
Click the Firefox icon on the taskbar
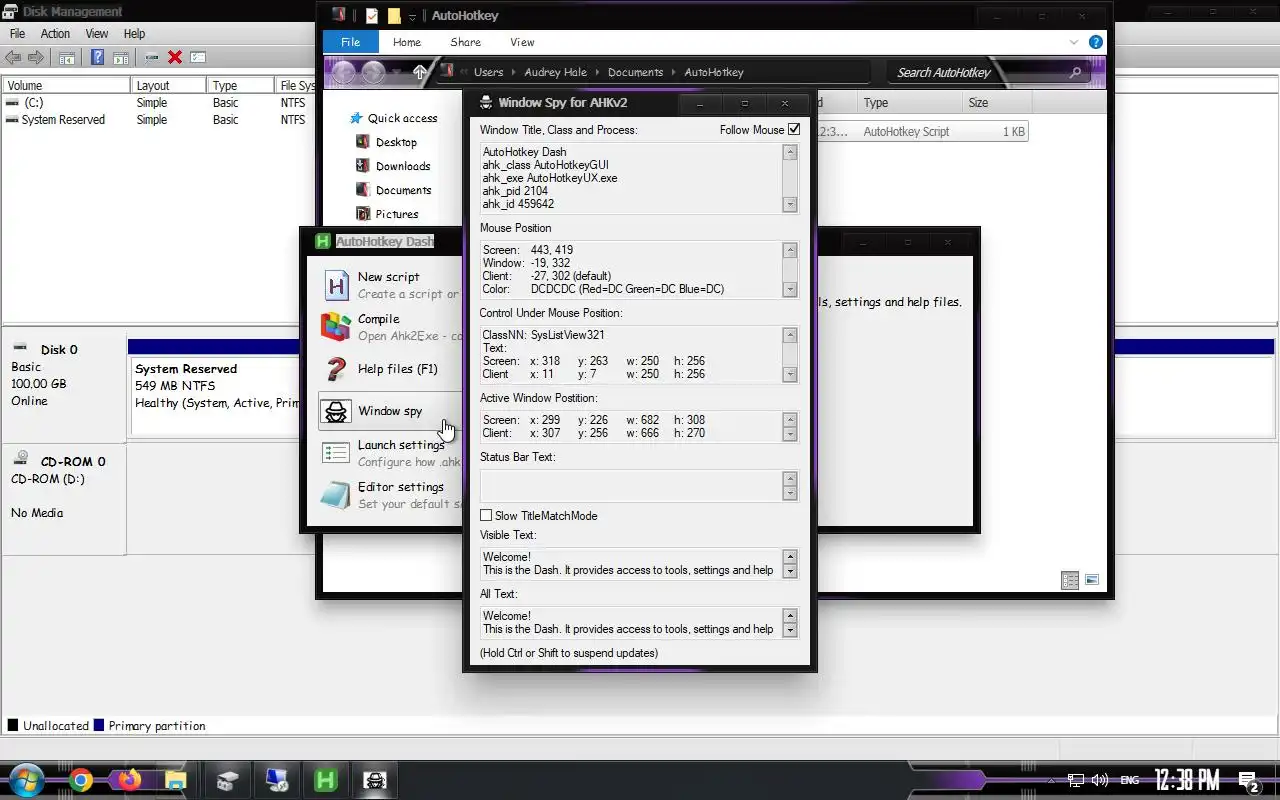pyautogui.click(x=129, y=780)
